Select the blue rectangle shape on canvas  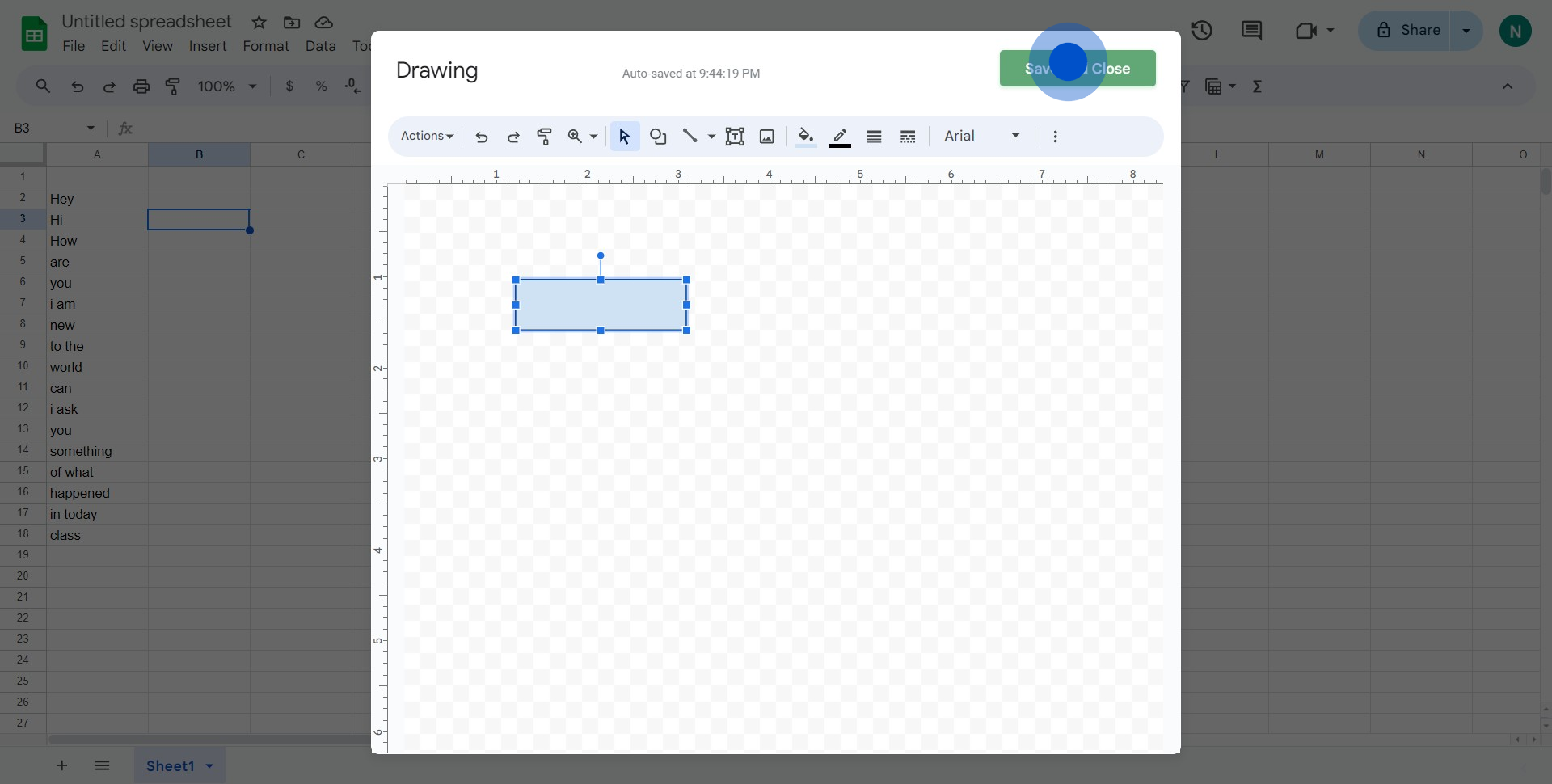point(601,305)
